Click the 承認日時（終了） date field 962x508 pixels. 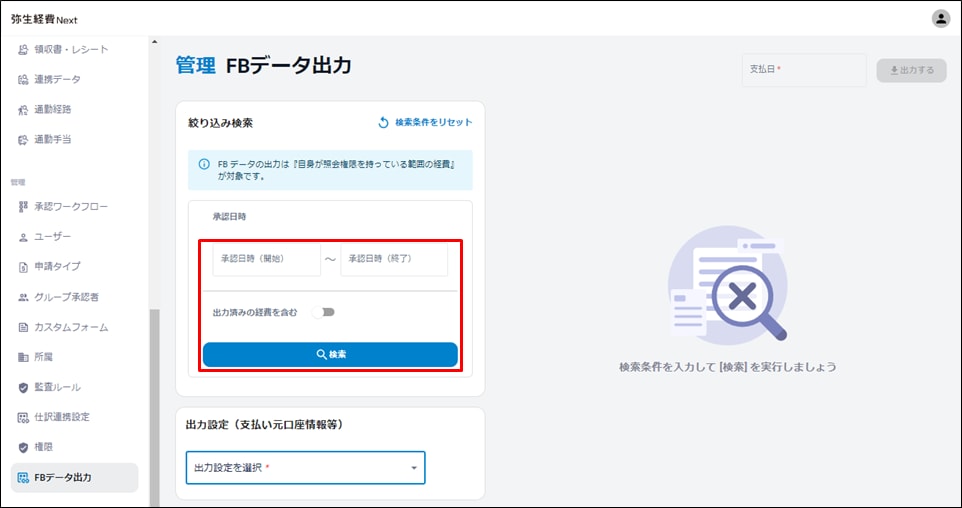pos(394,259)
